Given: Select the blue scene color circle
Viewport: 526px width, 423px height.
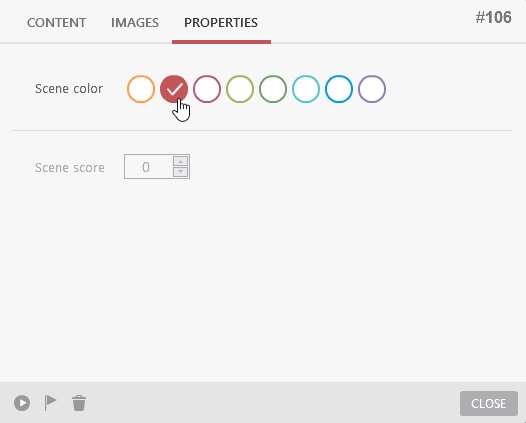Looking at the screenshot, I should pos(339,89).
